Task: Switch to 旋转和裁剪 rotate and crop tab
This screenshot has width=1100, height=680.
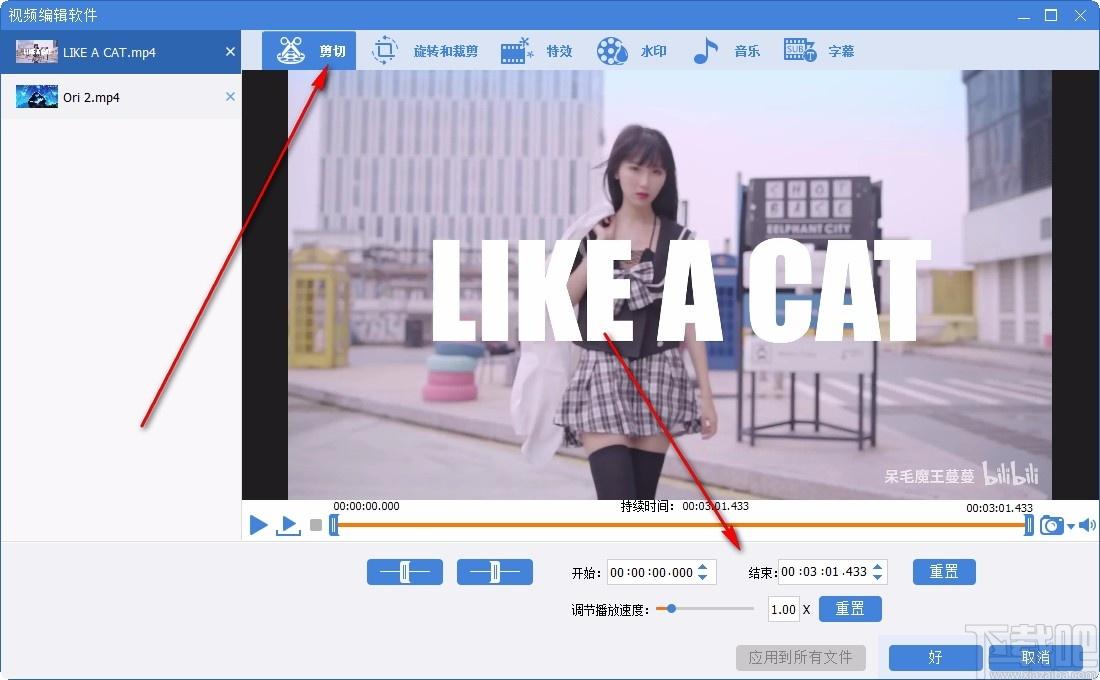Action: pos(424,51)
